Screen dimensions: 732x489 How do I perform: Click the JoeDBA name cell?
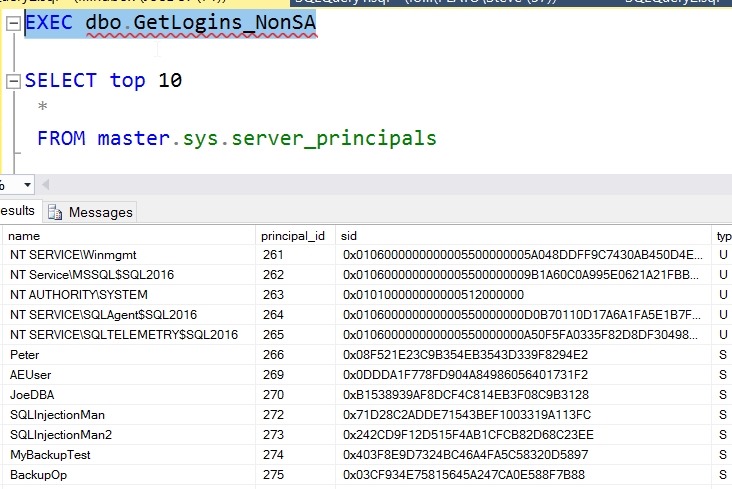point(33,395)
